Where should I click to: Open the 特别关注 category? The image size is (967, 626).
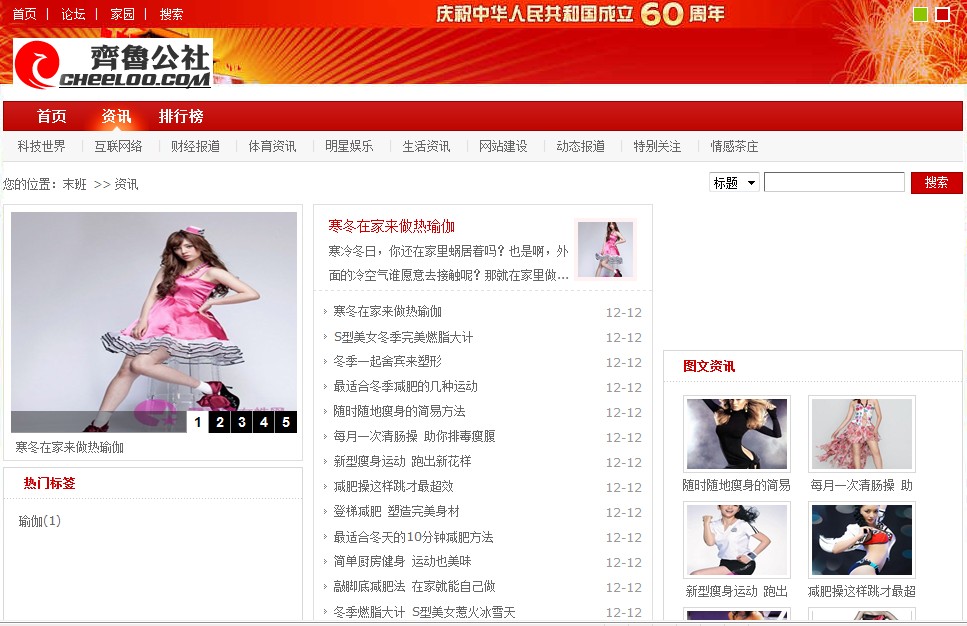pyautogui.click(x=657, y=146)
